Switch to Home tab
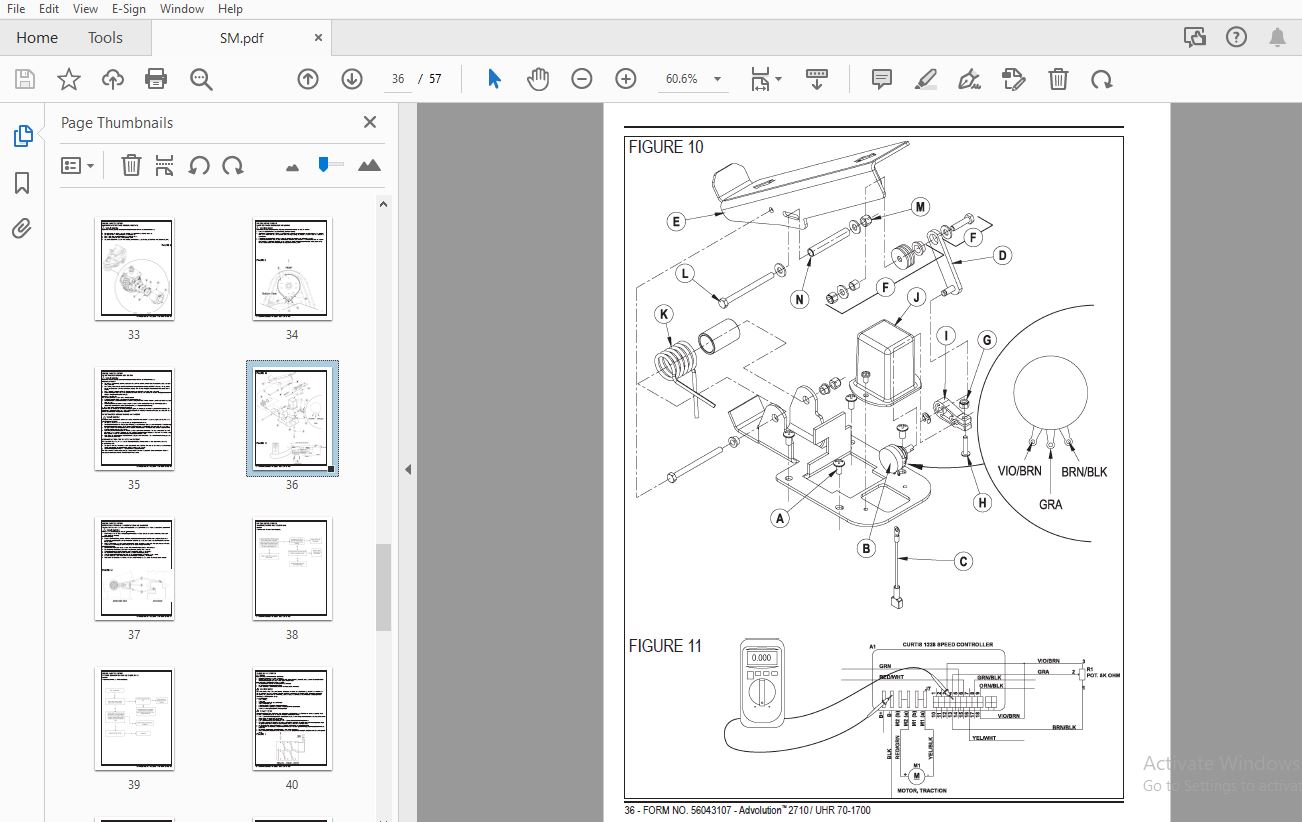Viewport: 1302px width, 822px height. (37, 38)
